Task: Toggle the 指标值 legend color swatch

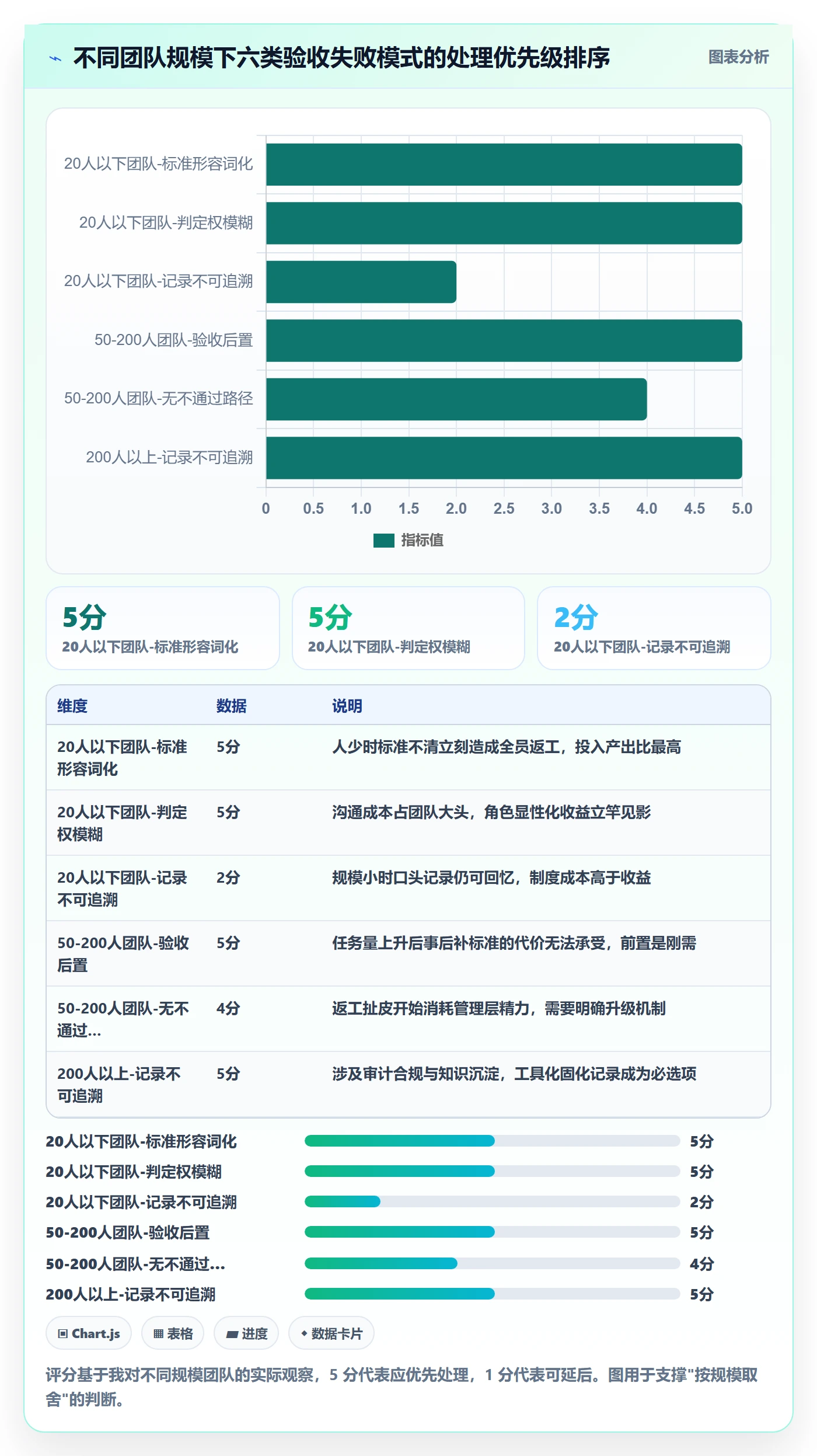Action: tap(383, 541)
